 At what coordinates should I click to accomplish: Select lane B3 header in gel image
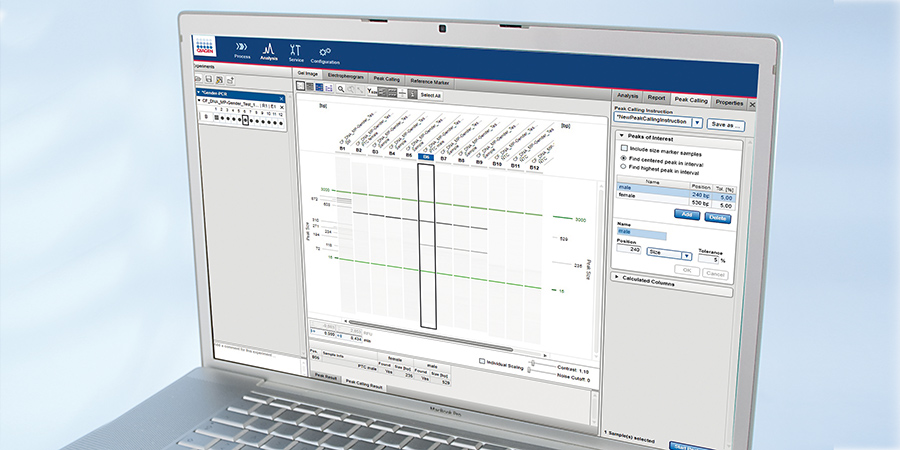coord(375,151)
